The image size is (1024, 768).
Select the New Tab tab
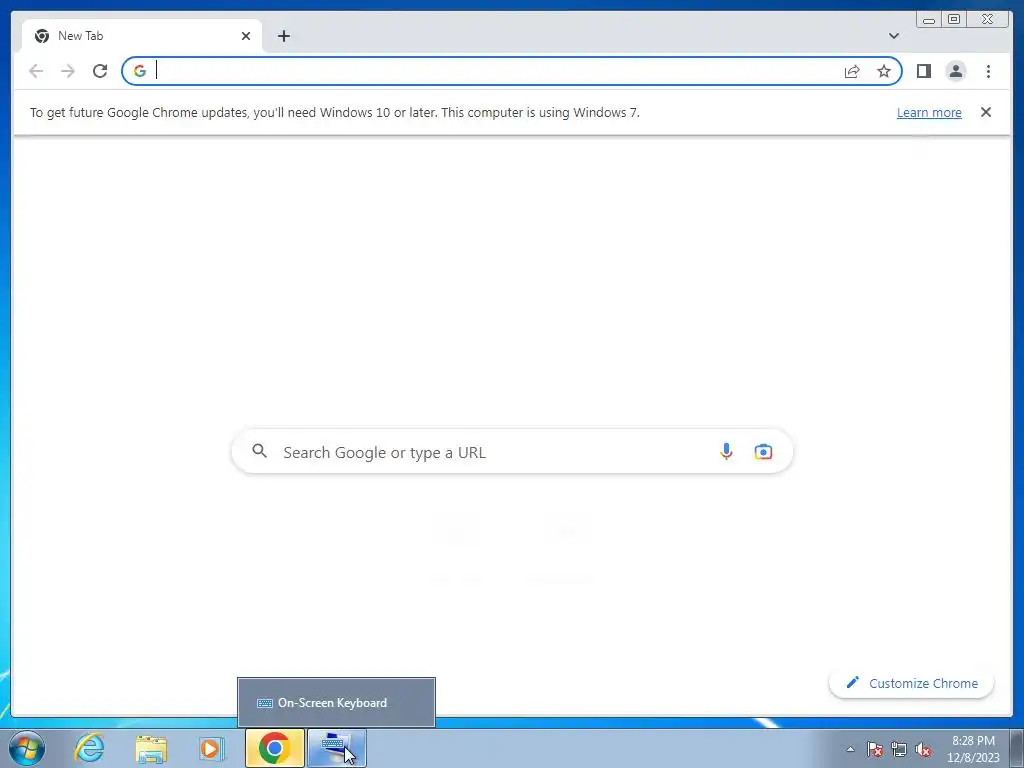142,36
